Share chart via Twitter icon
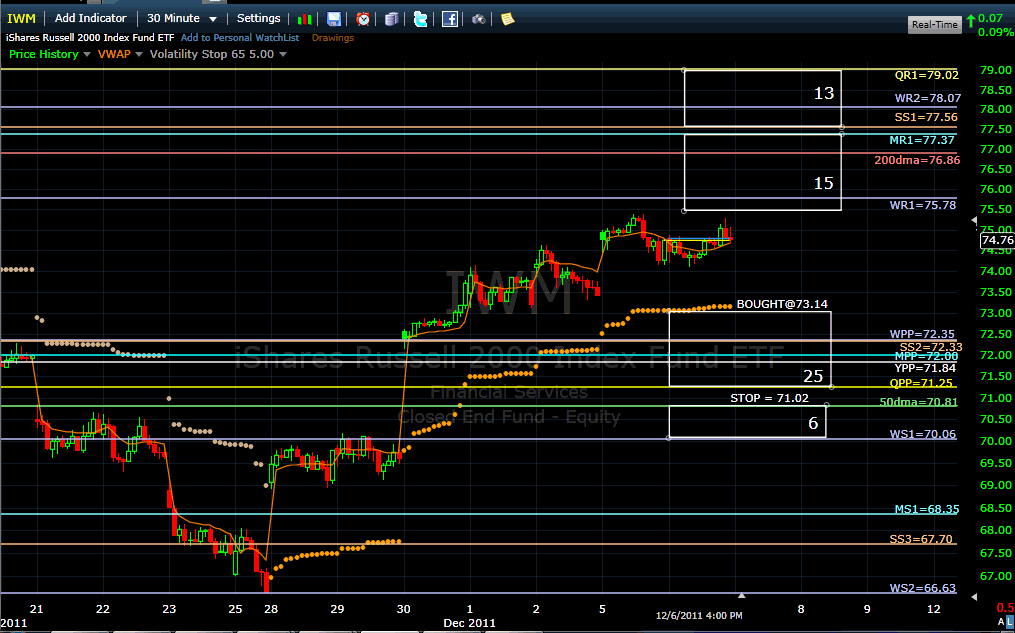 (421, 19)
